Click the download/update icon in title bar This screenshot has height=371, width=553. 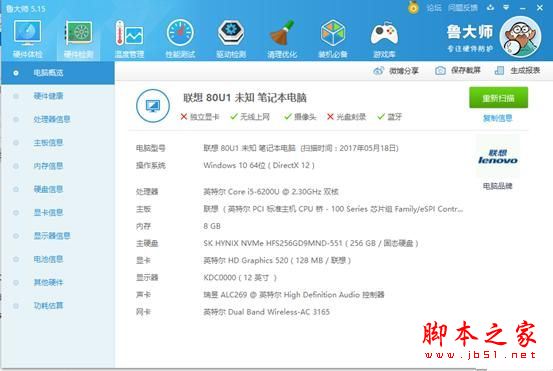point(490,7)
